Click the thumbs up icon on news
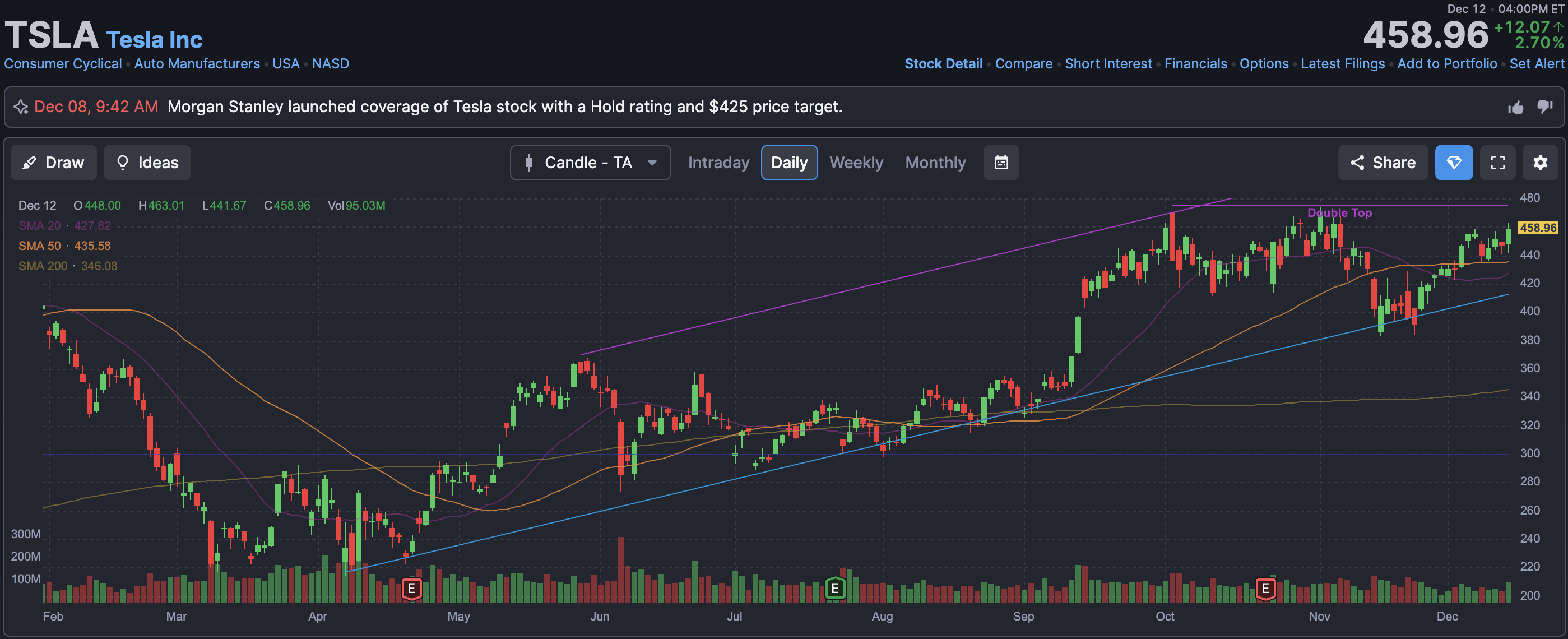Image resolution: width=1568 pixels, height=639 pixels. tap(1515, 108)
